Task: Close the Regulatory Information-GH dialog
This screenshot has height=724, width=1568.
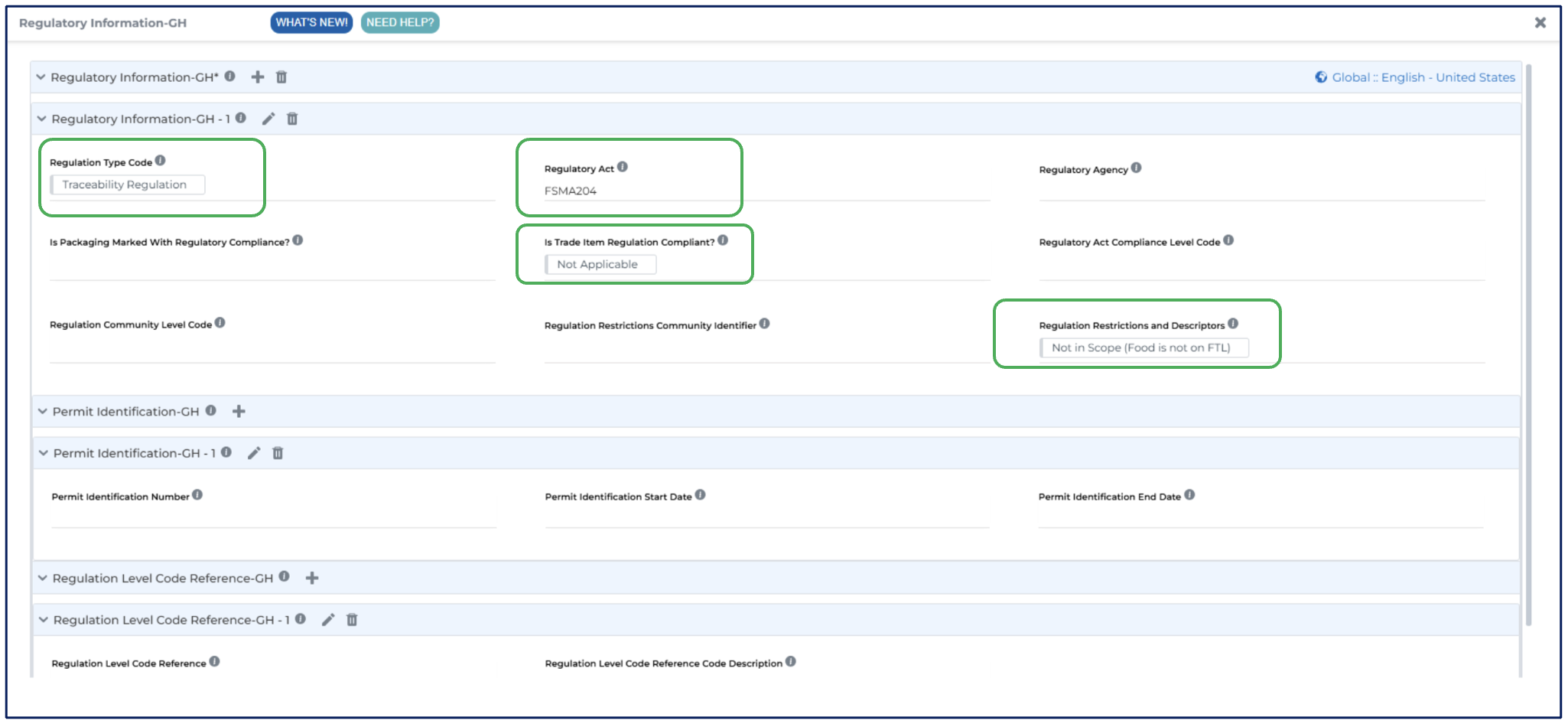Action: pos(1540,22)
